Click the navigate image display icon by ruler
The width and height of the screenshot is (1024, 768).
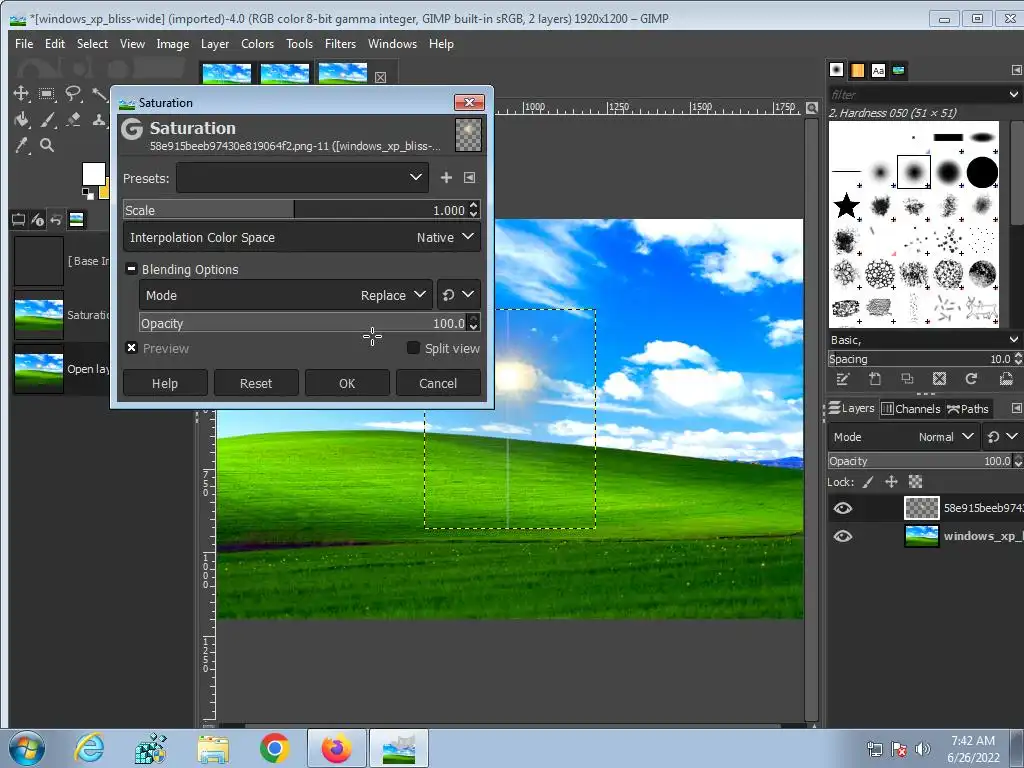point(812,108)
